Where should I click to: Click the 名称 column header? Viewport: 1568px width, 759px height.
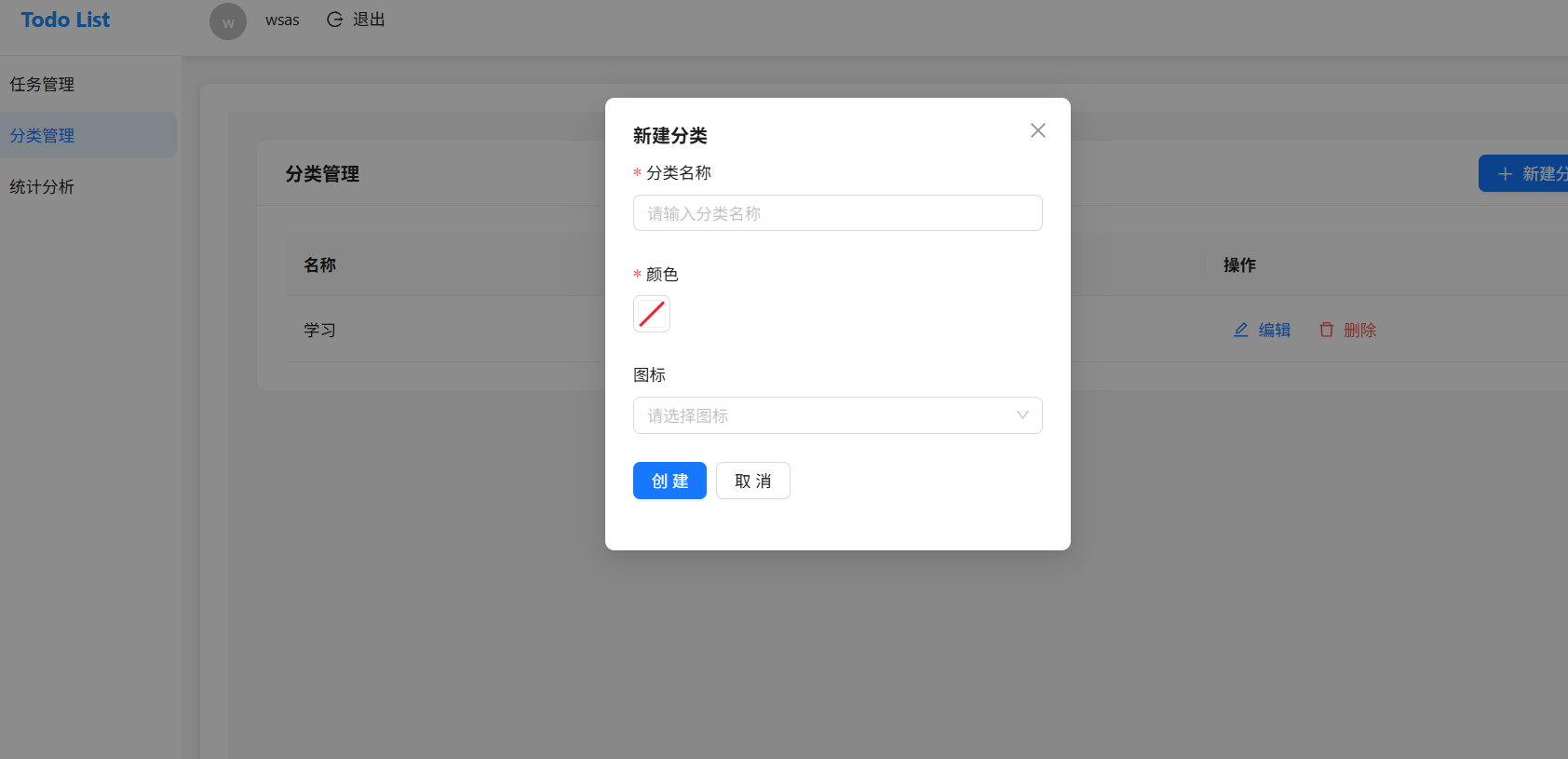tap(319, 265)
